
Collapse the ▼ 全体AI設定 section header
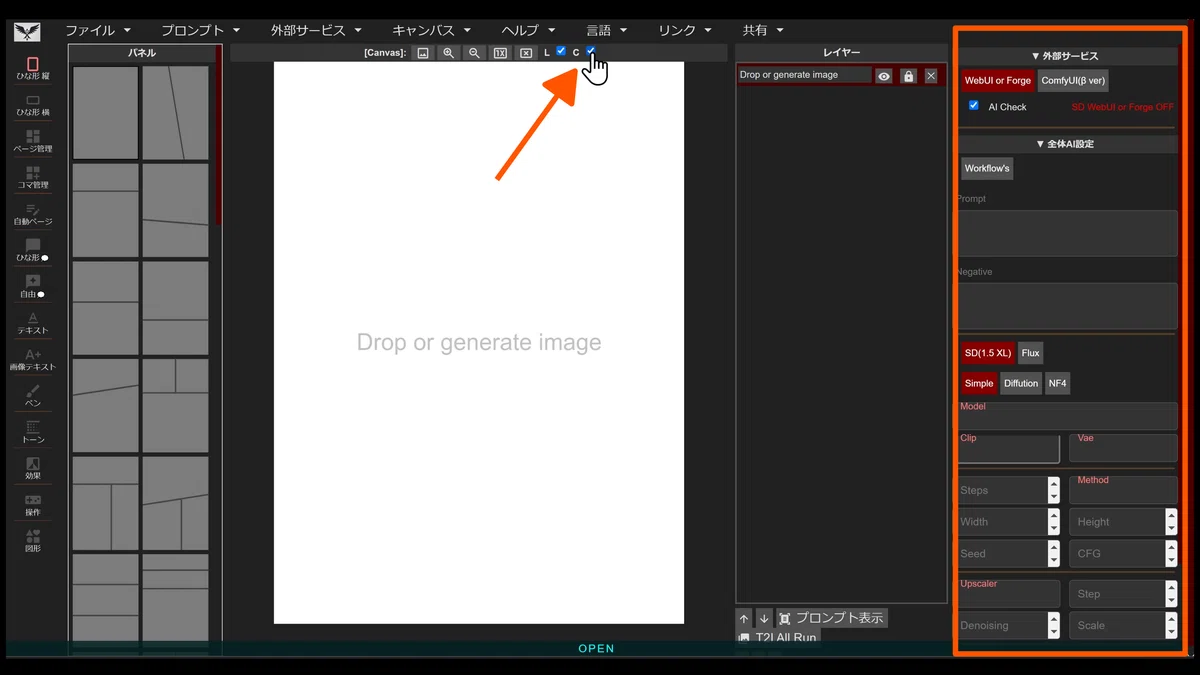tap(1065, 144)
